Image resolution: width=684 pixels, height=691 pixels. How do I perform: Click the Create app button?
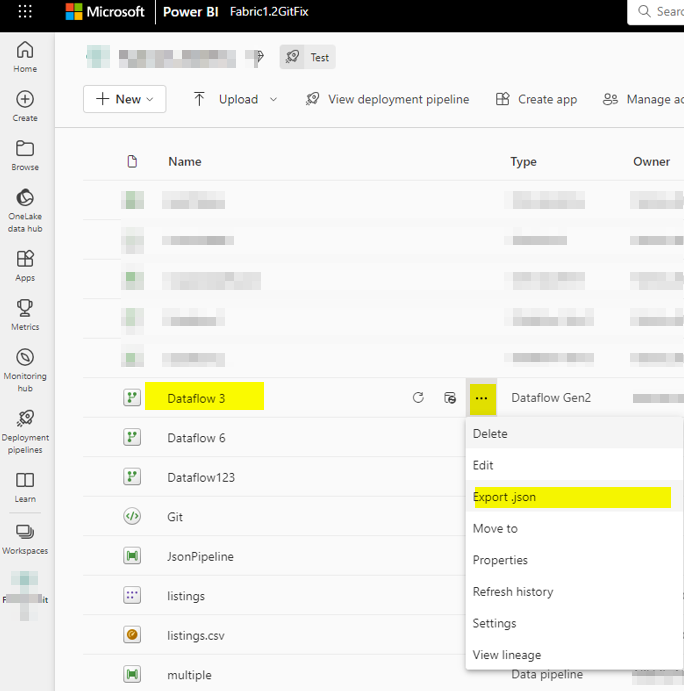click(536, 100)
